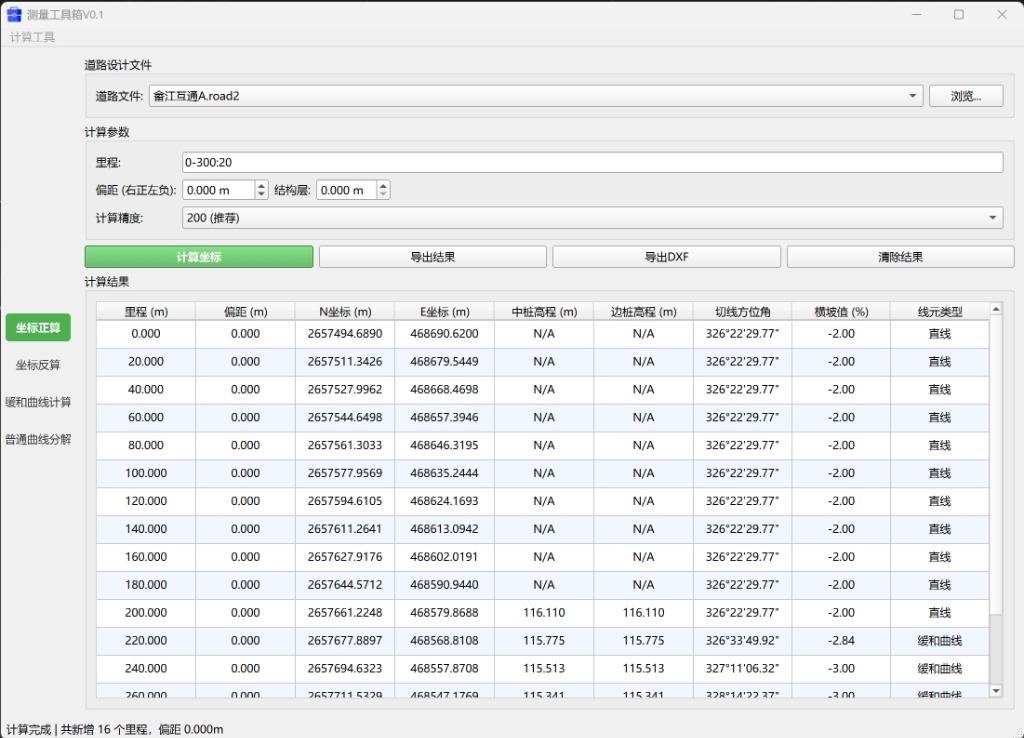The image size is (1024, 738).
Task: Switch to the 普通曲线分解 tab
Action: 38,439
